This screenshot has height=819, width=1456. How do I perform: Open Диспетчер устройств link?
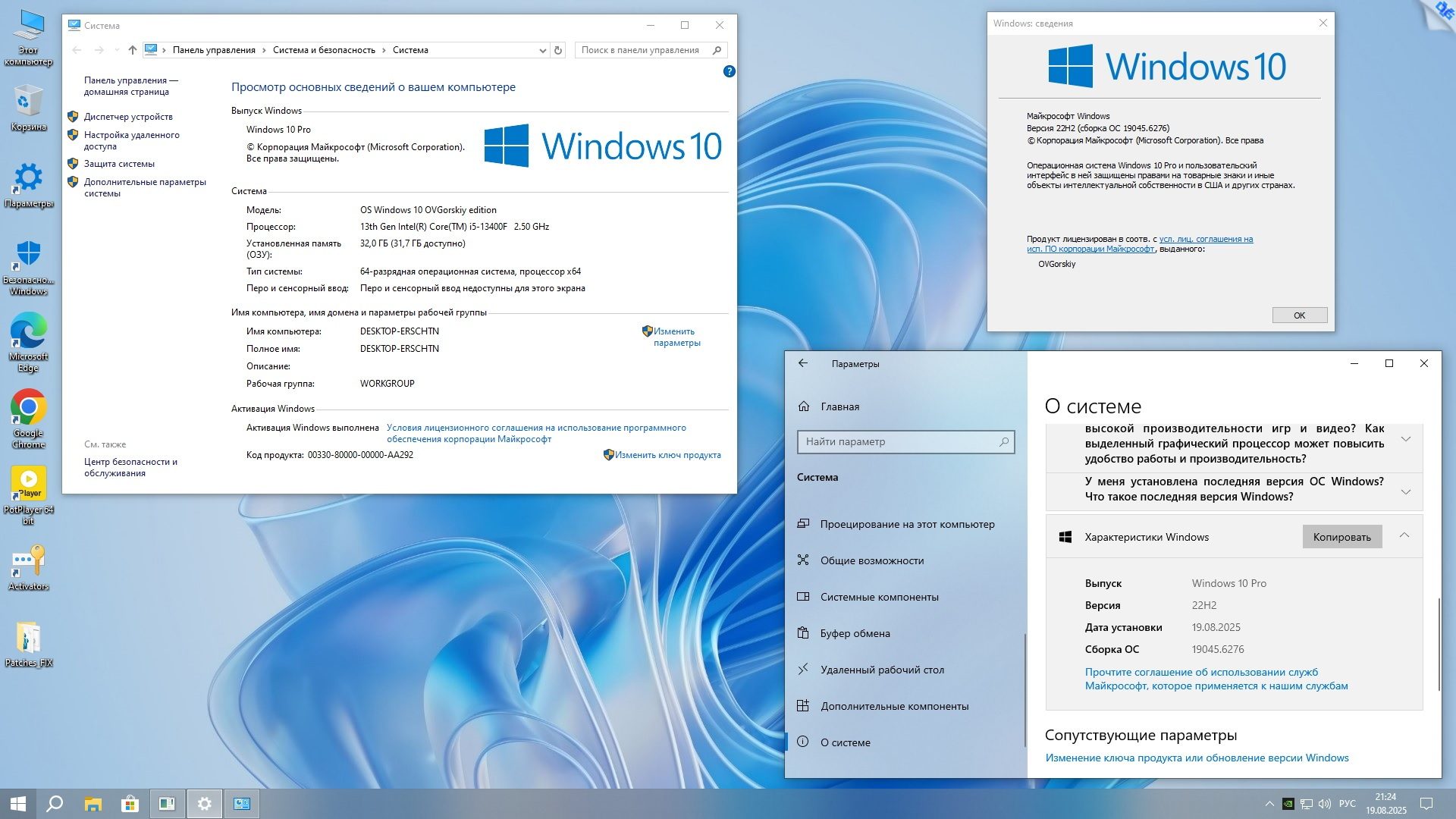[x=128, y=117]
